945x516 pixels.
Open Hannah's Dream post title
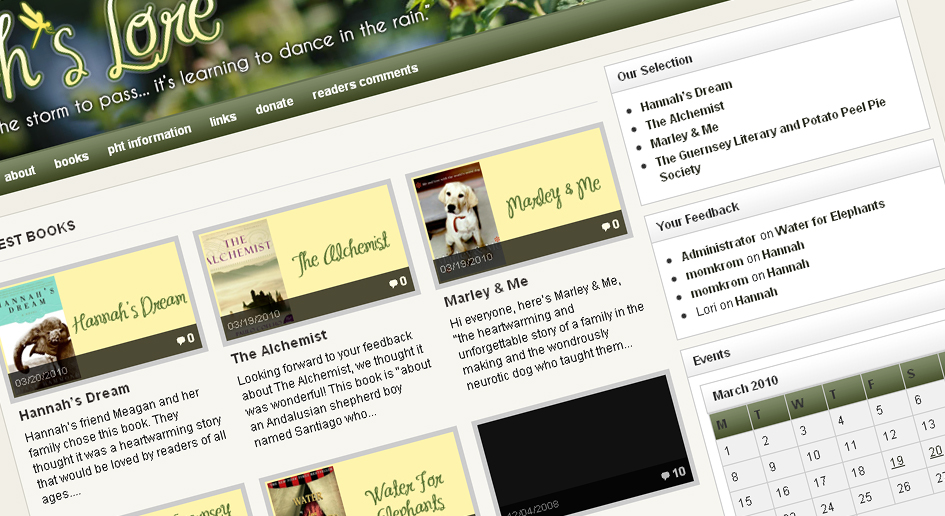[x=74, y=402]
